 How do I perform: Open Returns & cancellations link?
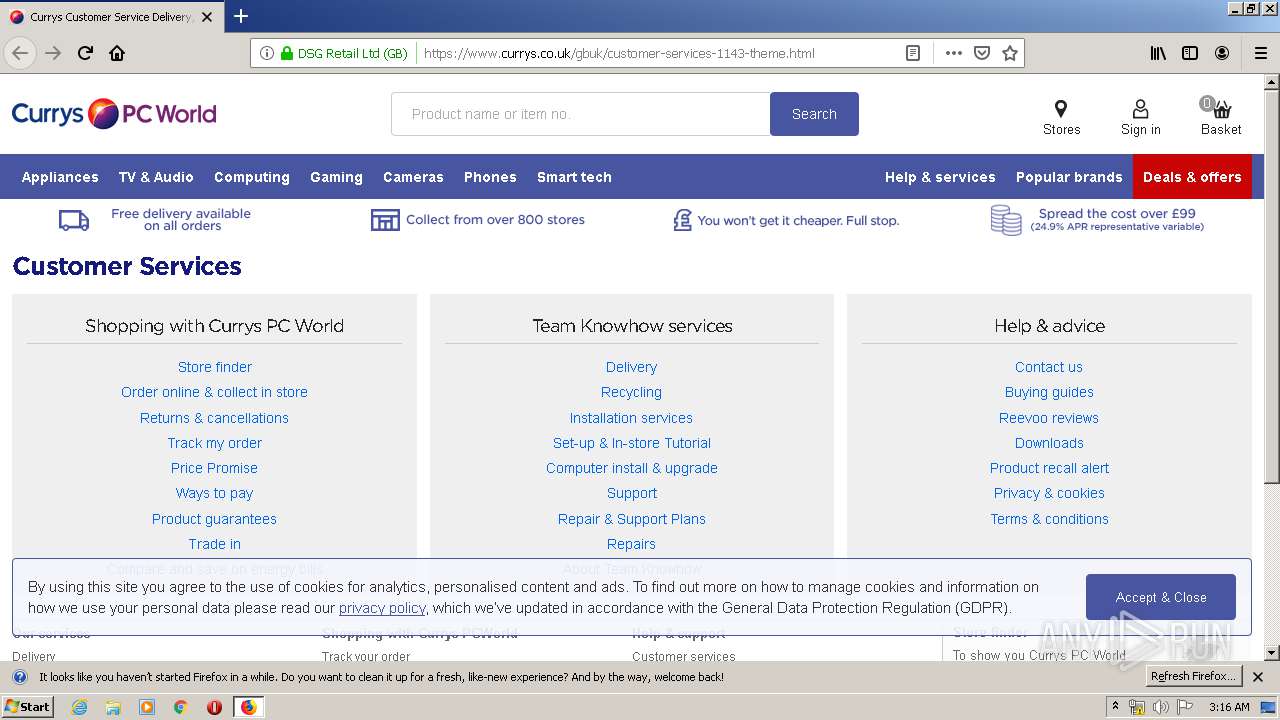coord(214,418)
